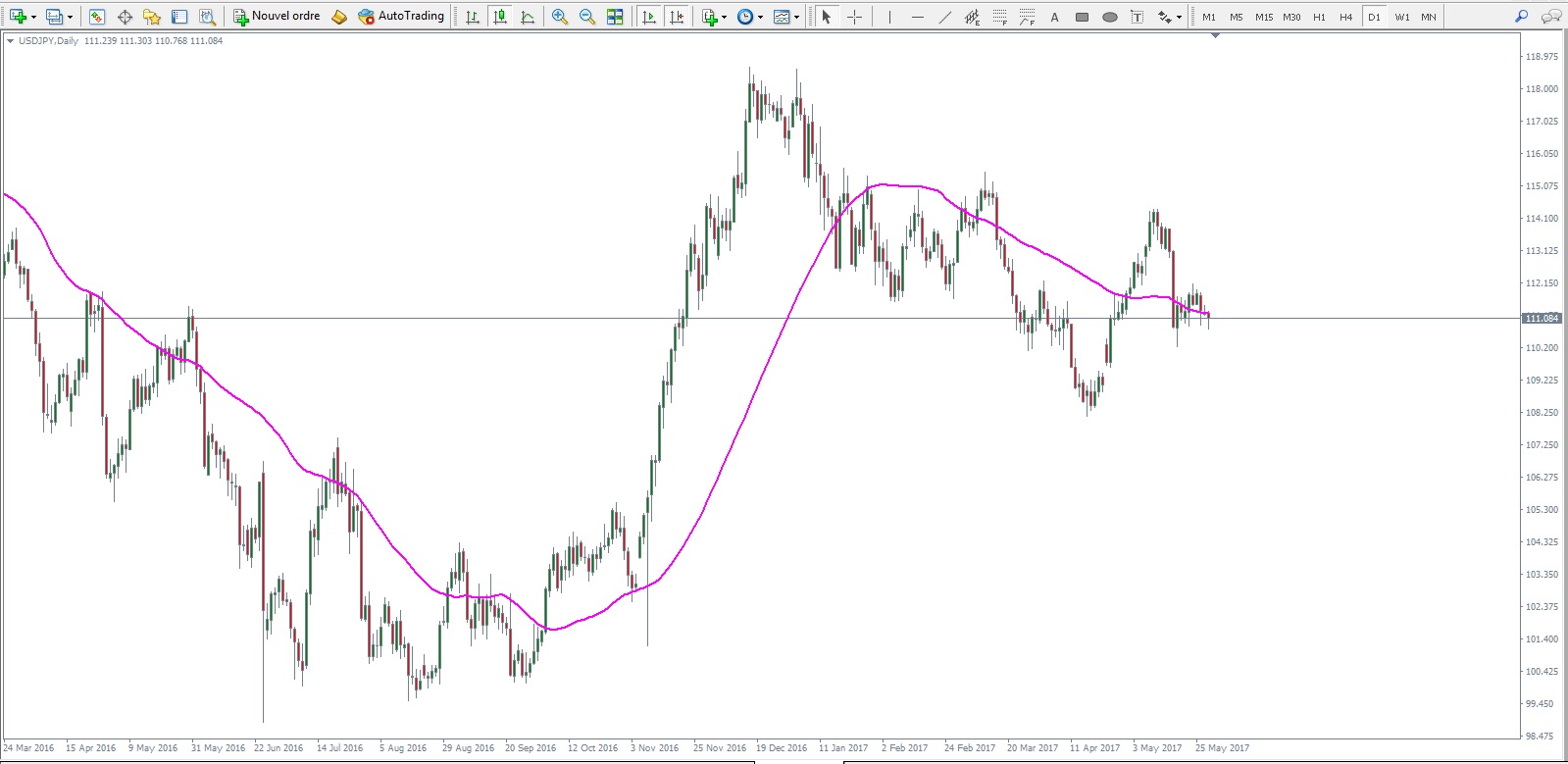The height and width of the screenshot is (764, 1568).
Task: Open the chat bubbles icon
Action: tap(1550, 17)
